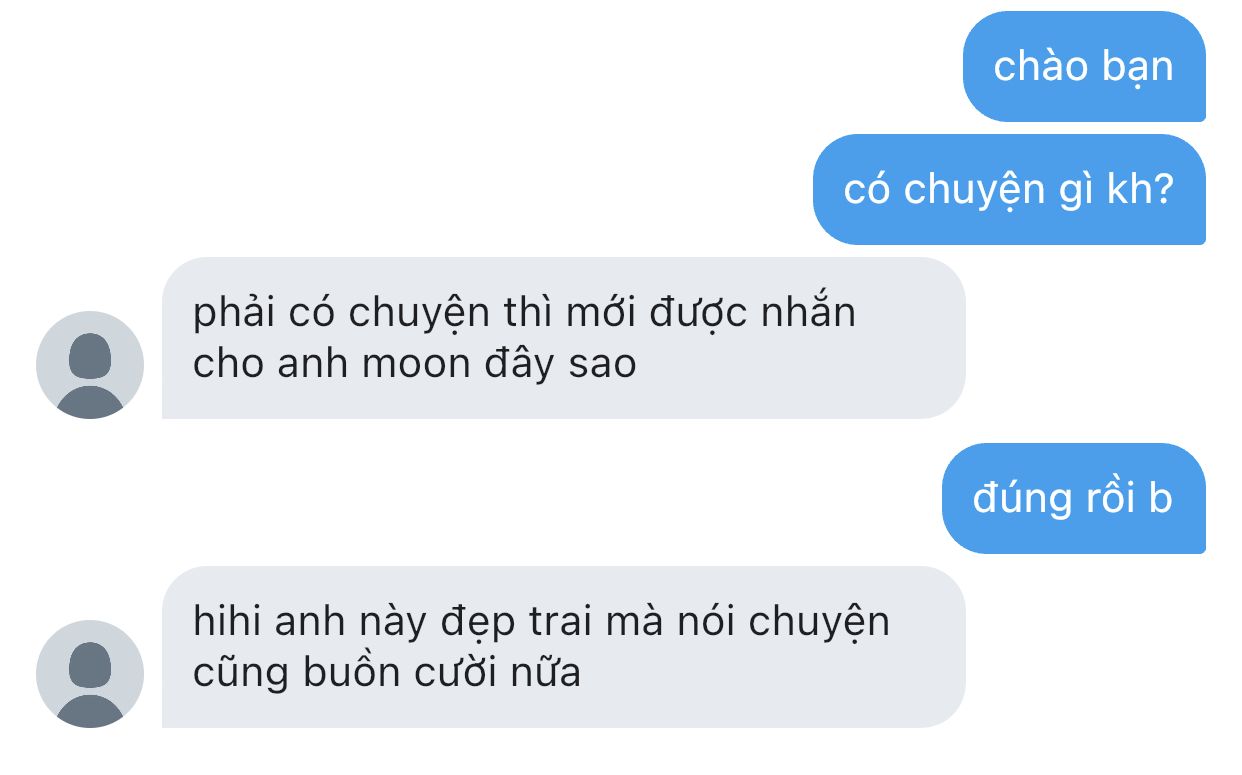Click the gray 'hihi anh này đẹp trai' bubble
The height and width of the screenshot is (775, 1242).
coord(564,647)
